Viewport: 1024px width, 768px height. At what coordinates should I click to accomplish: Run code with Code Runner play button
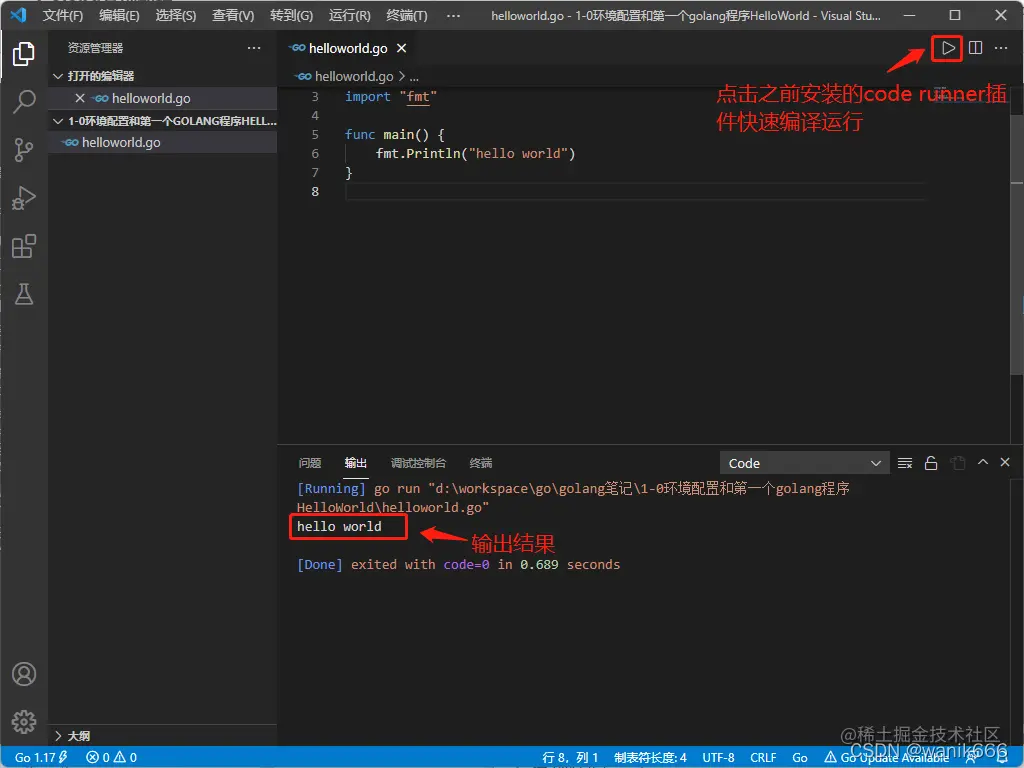click(948, 48)
